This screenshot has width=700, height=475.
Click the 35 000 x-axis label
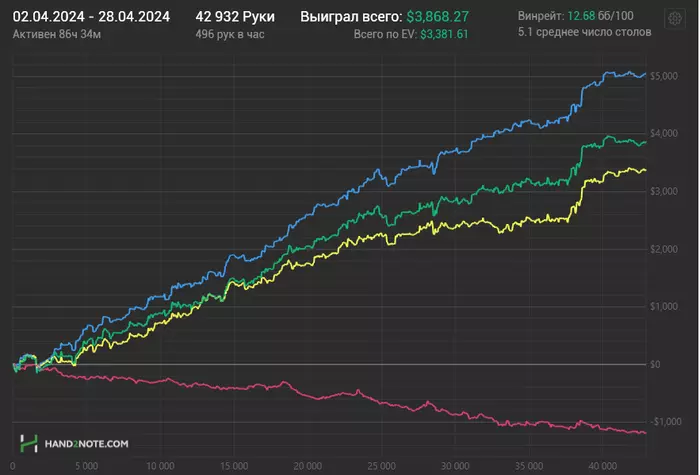529,466
